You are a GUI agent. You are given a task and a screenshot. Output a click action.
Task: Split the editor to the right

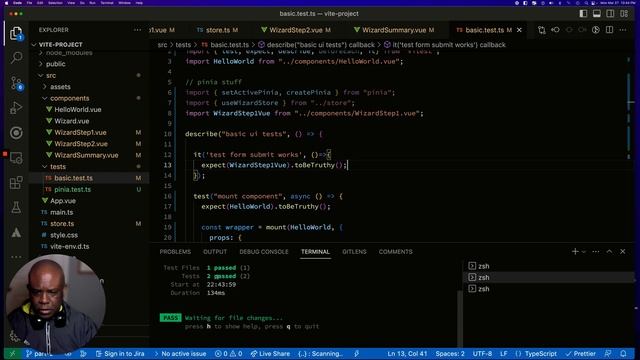(x=609, y=30)
